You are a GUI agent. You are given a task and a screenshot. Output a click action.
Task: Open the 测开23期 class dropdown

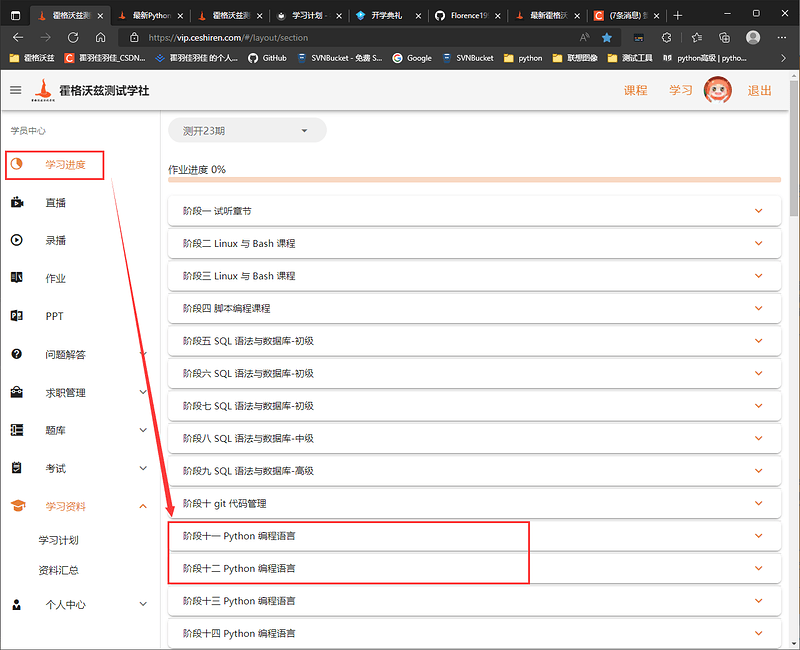pyautogui.click(x=247, y=131)
